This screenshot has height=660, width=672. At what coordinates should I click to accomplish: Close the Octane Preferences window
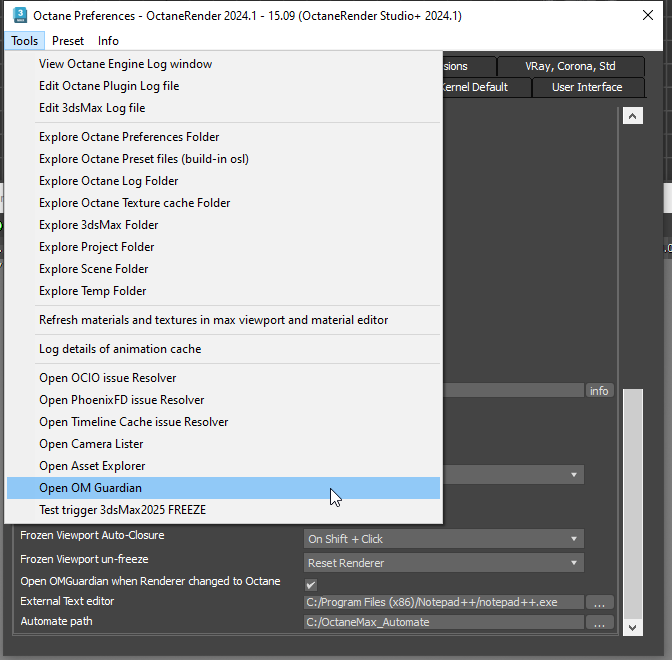pos(647,16)
